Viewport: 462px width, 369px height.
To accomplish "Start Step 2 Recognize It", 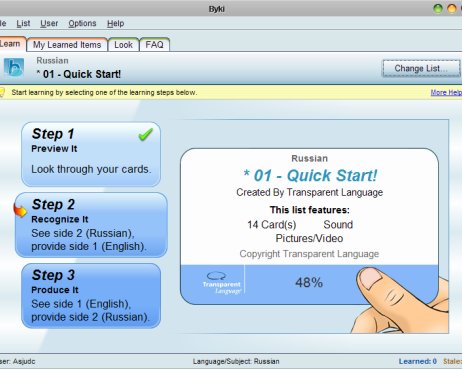I will click(91, 225).
